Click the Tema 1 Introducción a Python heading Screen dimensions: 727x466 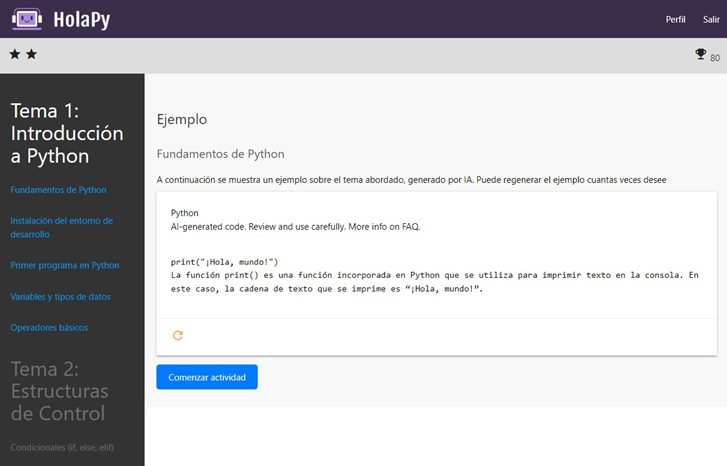(67, 133)
